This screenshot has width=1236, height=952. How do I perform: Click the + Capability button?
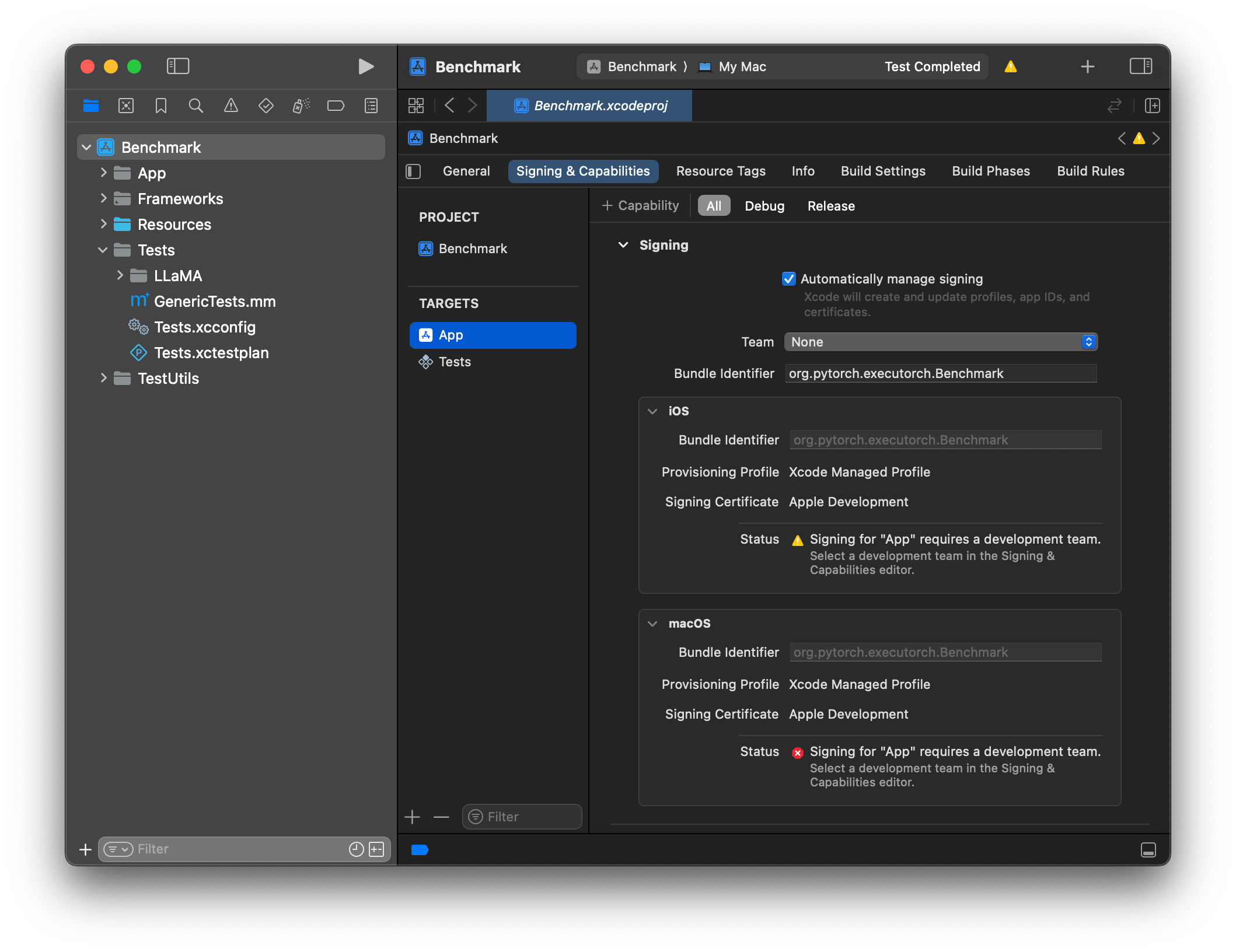(x=640, y=205)
